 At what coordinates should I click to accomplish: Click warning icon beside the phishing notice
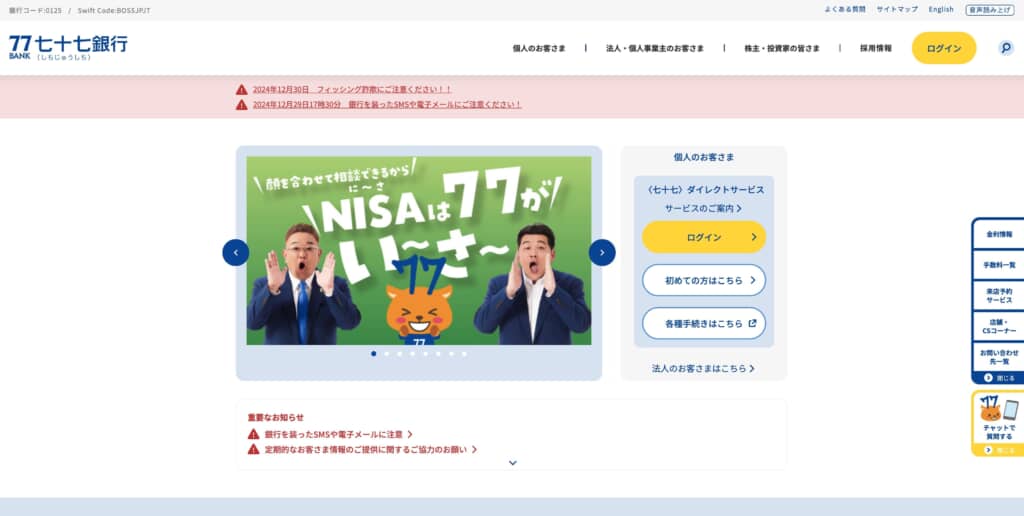(242, 89)
